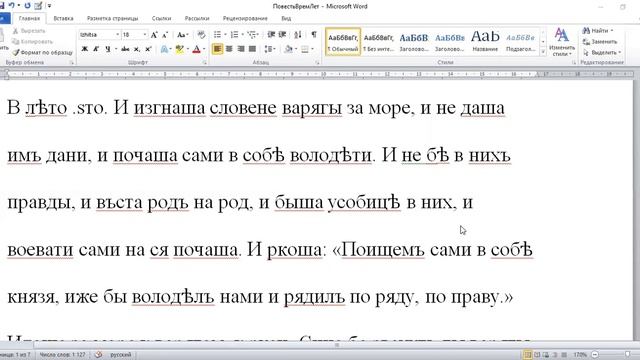640x360 pixels.
Task: Switch to Вид tab
Action: point(286,18)
